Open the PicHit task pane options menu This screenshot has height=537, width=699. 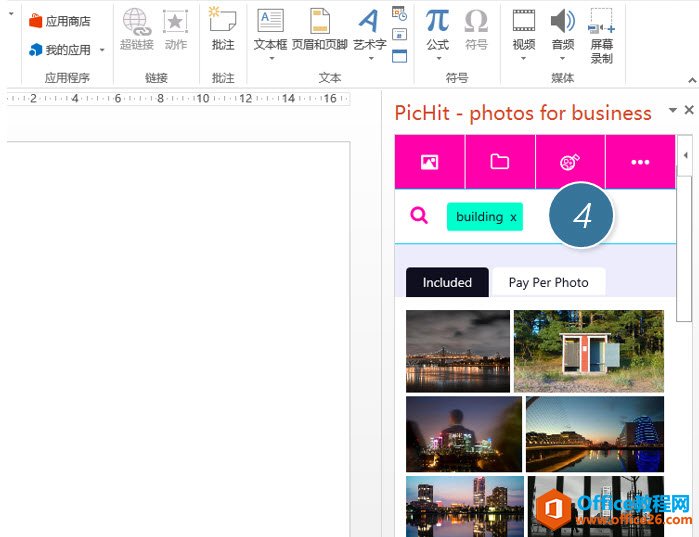point(673,110)
